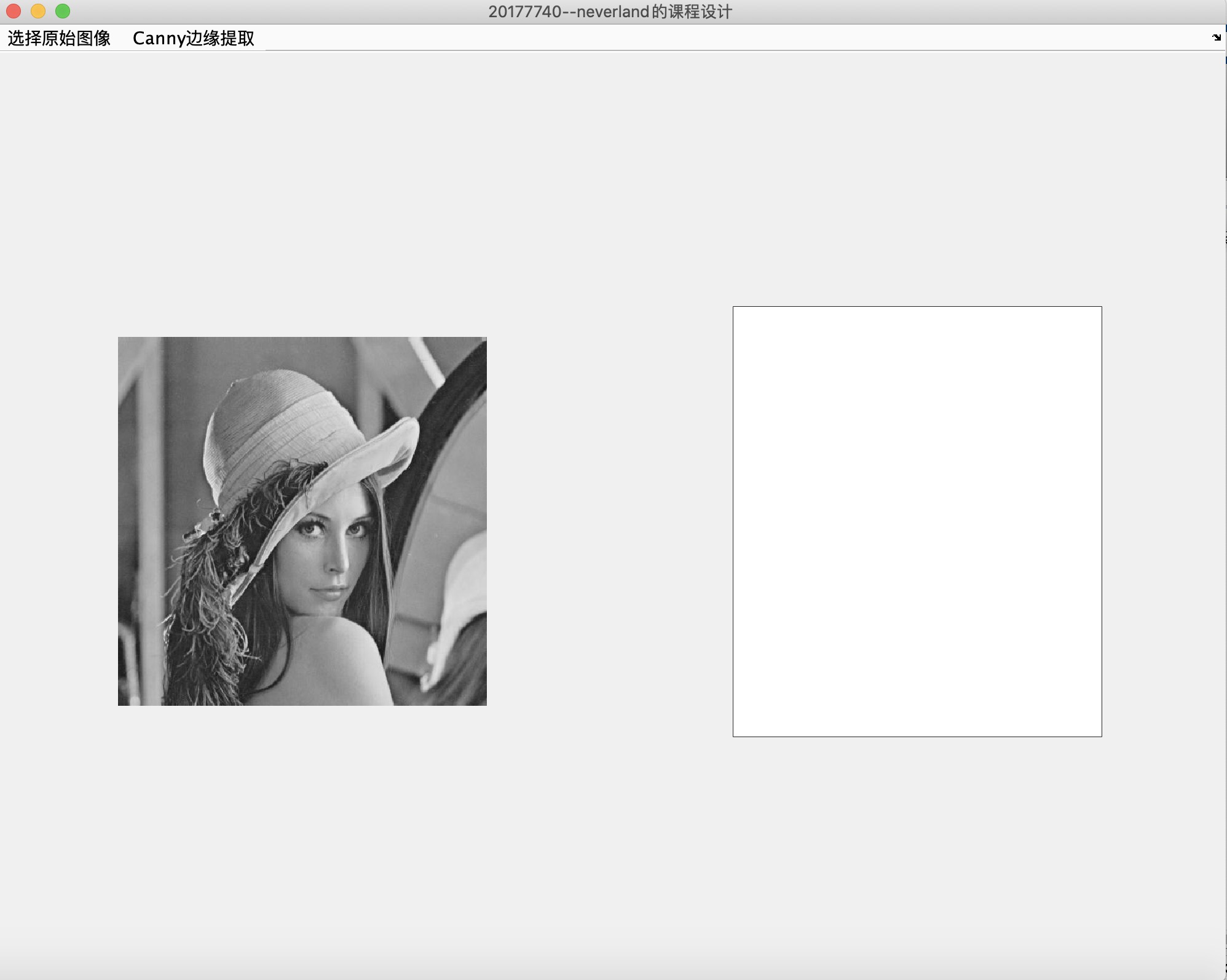The image size is (1227, 980).
Task: Select the grayscale Lena source image
Action: [302, 521]
